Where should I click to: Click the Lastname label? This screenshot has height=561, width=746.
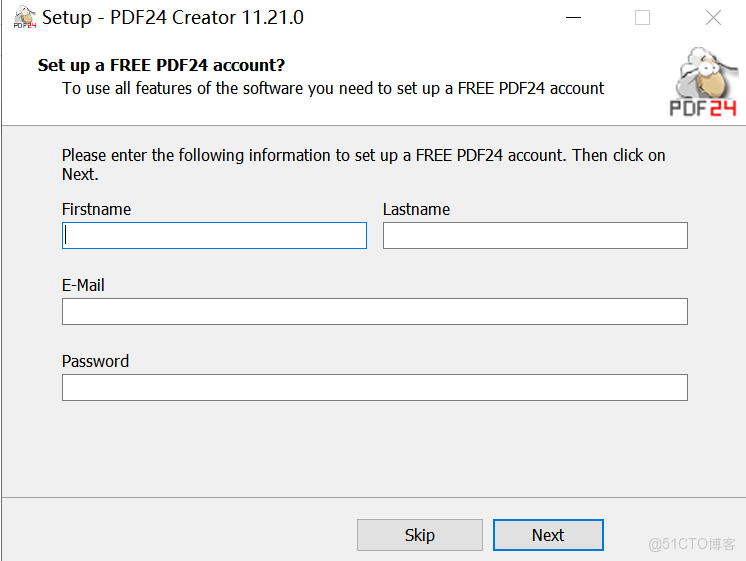click(416, 209)
